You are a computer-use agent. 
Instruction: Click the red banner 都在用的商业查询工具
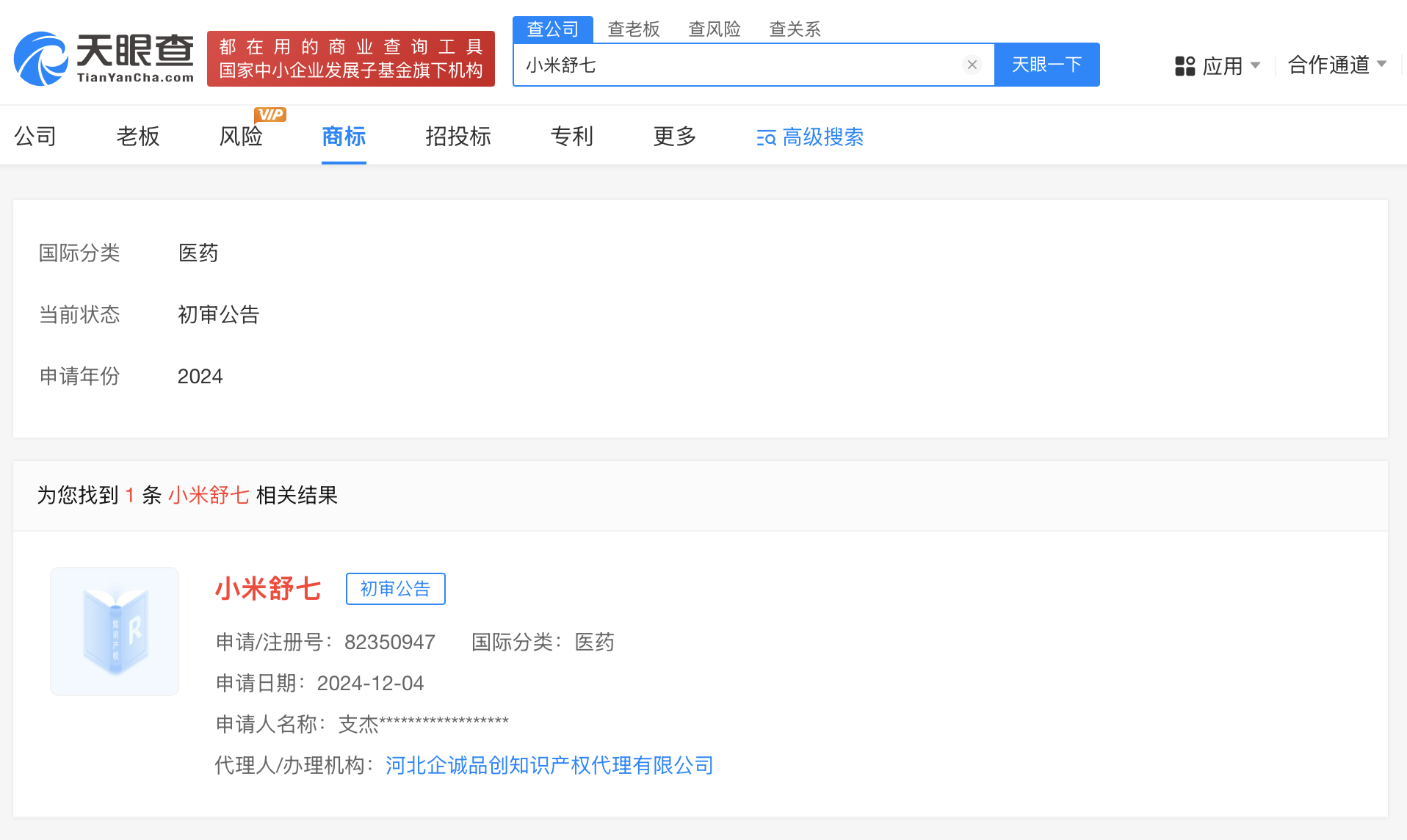coord(351,59)
